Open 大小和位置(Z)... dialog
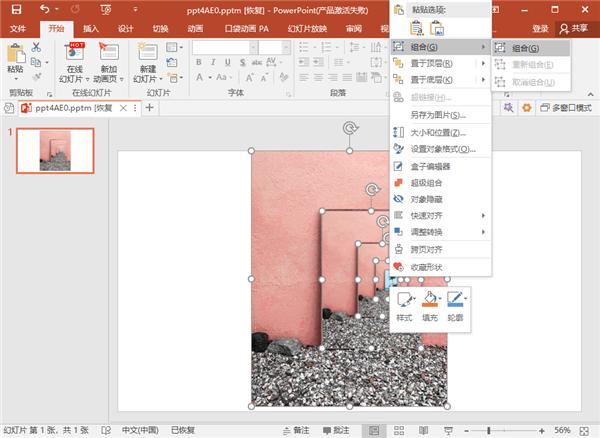The width and height of the screenshot is (600, 438). [440, 133]
